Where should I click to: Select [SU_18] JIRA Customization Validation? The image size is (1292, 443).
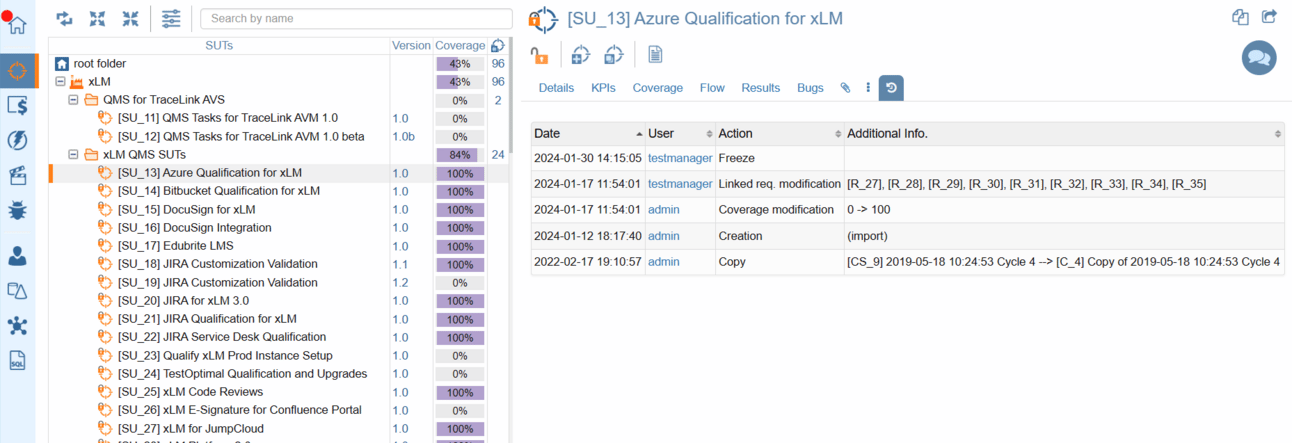(x=218, y=264)
